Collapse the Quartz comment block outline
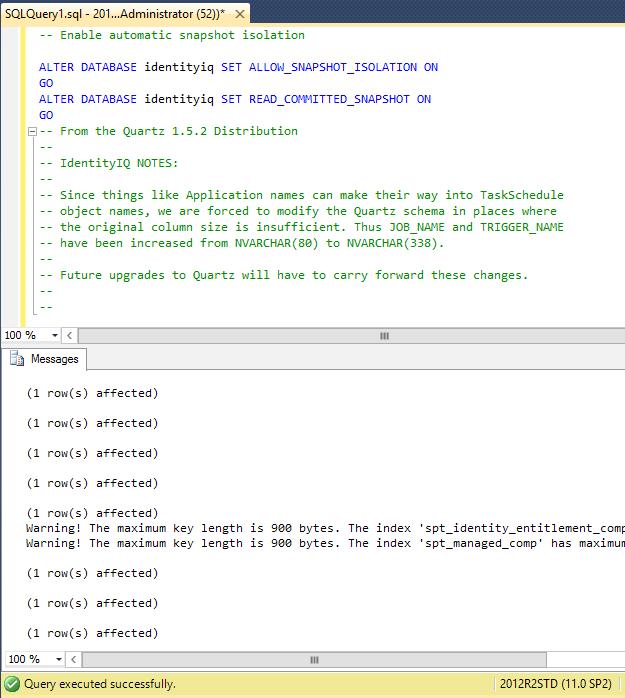625x698 pixels. pos(32,131)
